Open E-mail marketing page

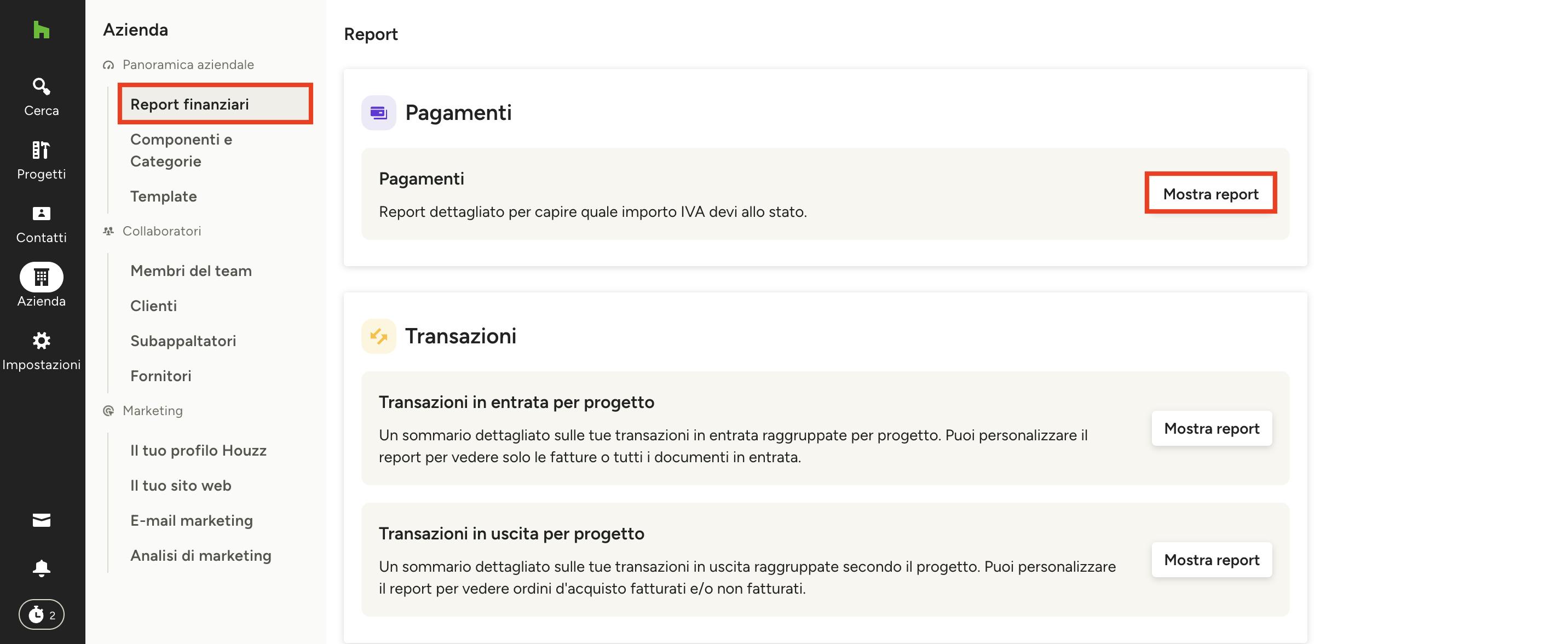click(x=192, y=520)
